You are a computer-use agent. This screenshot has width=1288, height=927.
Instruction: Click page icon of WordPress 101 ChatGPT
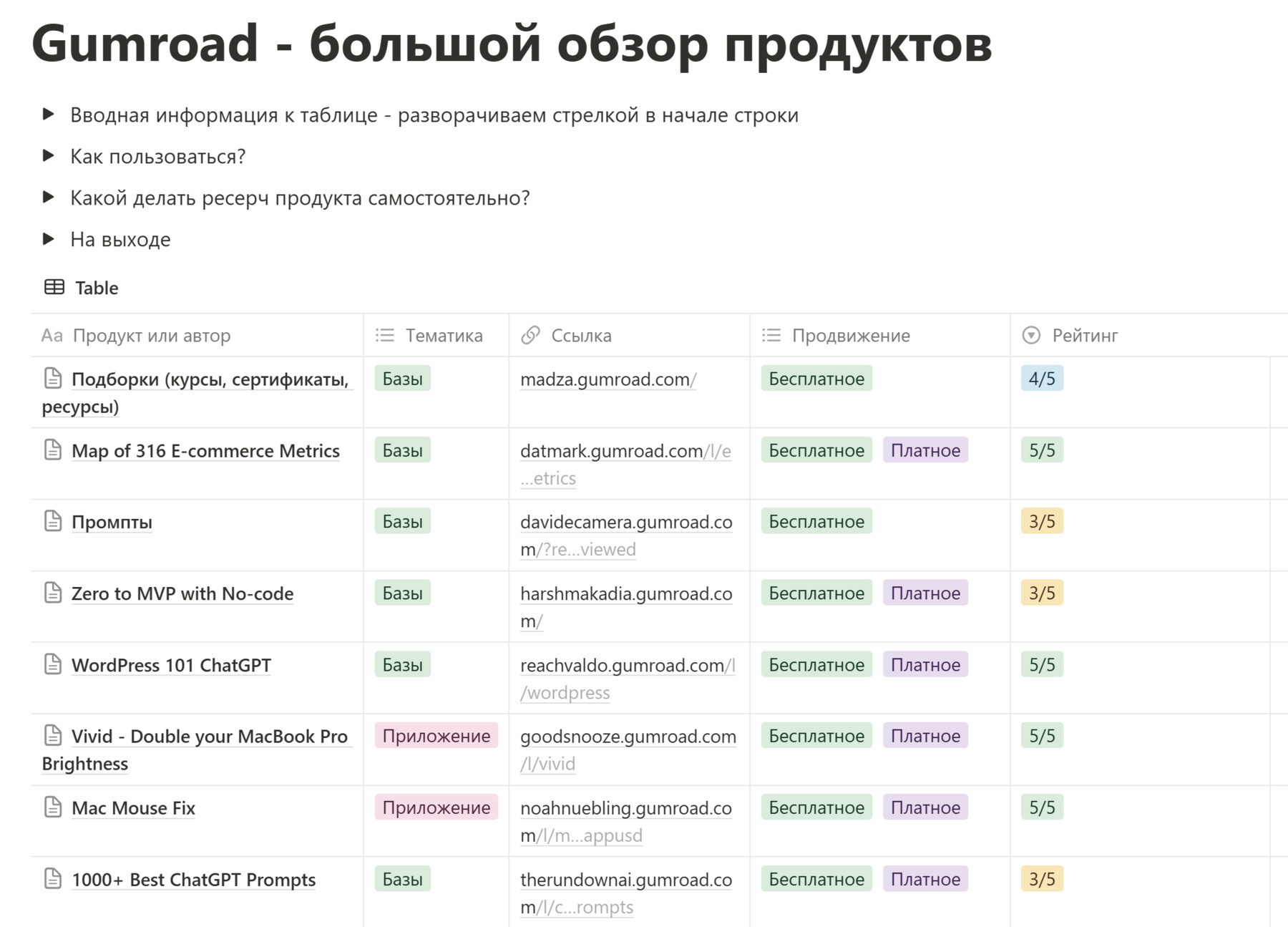(53, 664)
